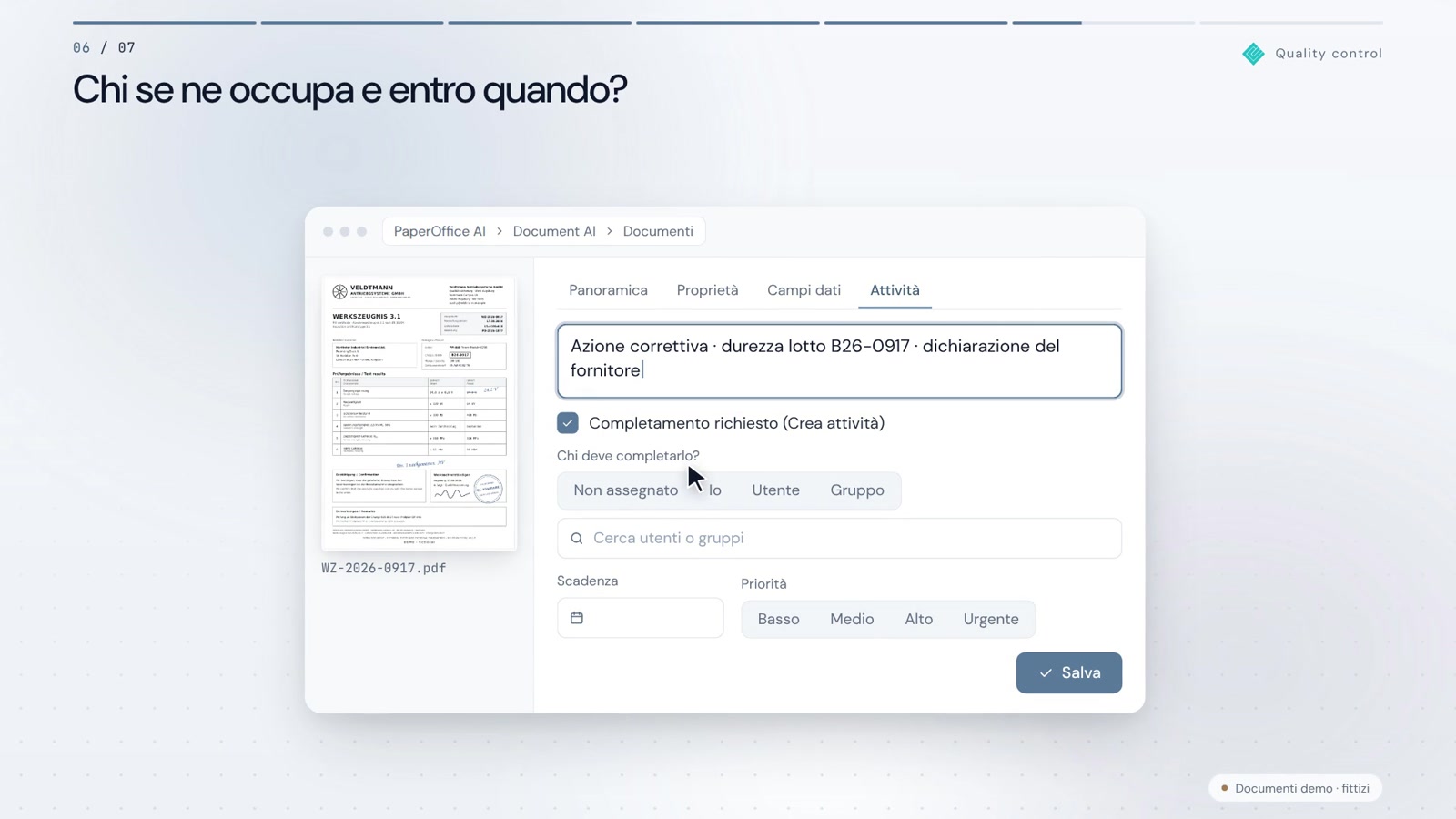Click the Scadenza label
Screen dimensions: 1456x819
click(x=587, y=581)
